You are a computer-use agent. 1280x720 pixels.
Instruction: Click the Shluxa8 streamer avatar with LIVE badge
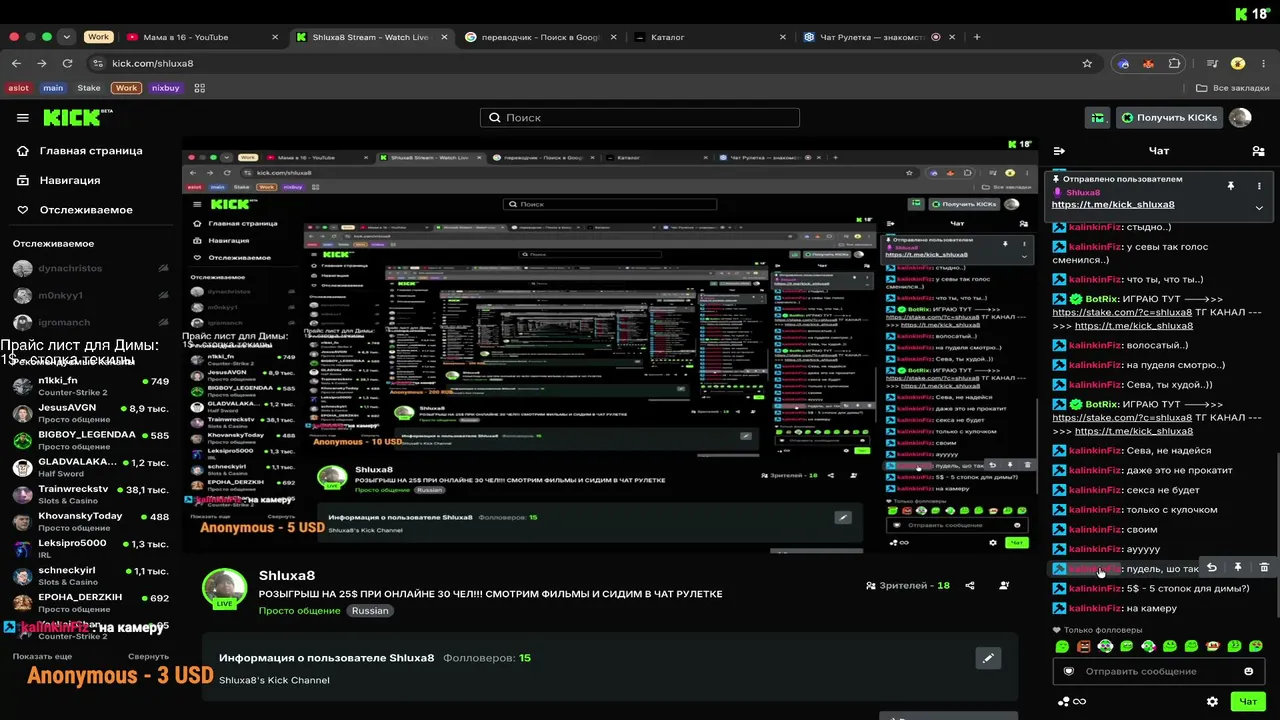click(225, 589)
